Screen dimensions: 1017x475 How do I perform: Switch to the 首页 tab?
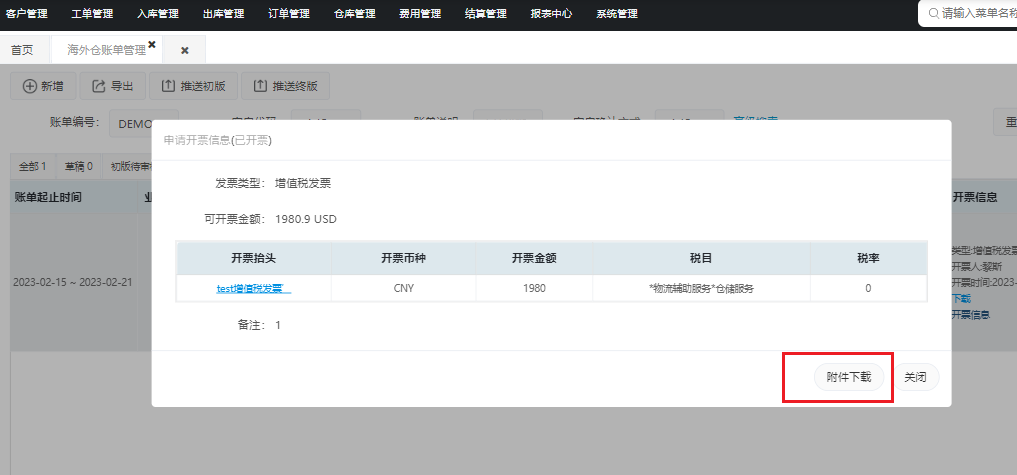pyautogui.click(x=23, y=50)
